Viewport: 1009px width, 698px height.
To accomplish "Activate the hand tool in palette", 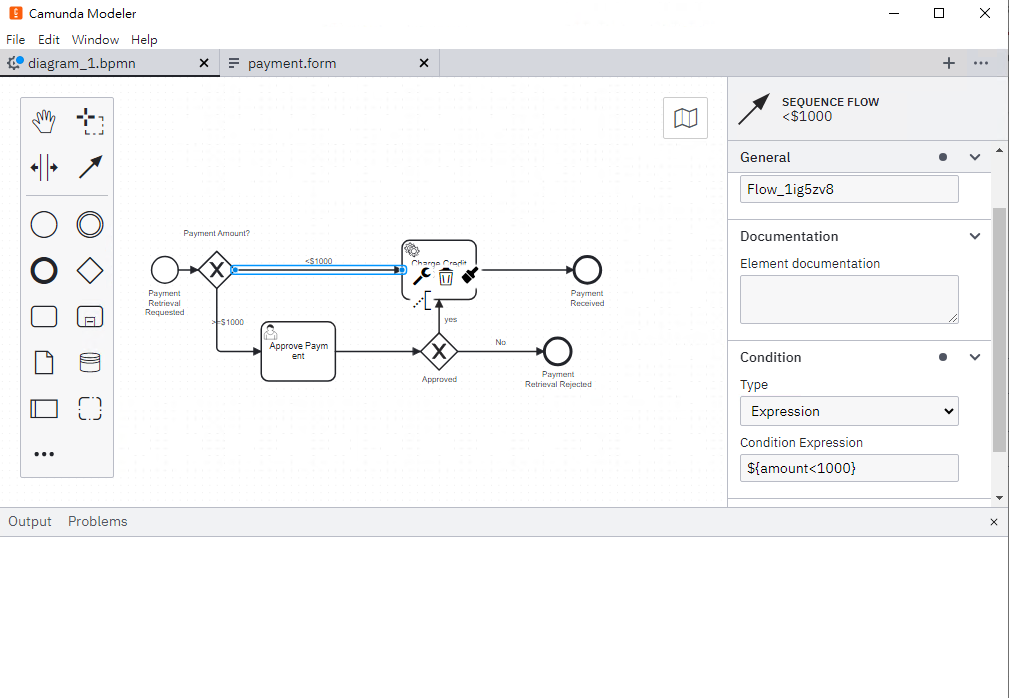I will 44,122.
